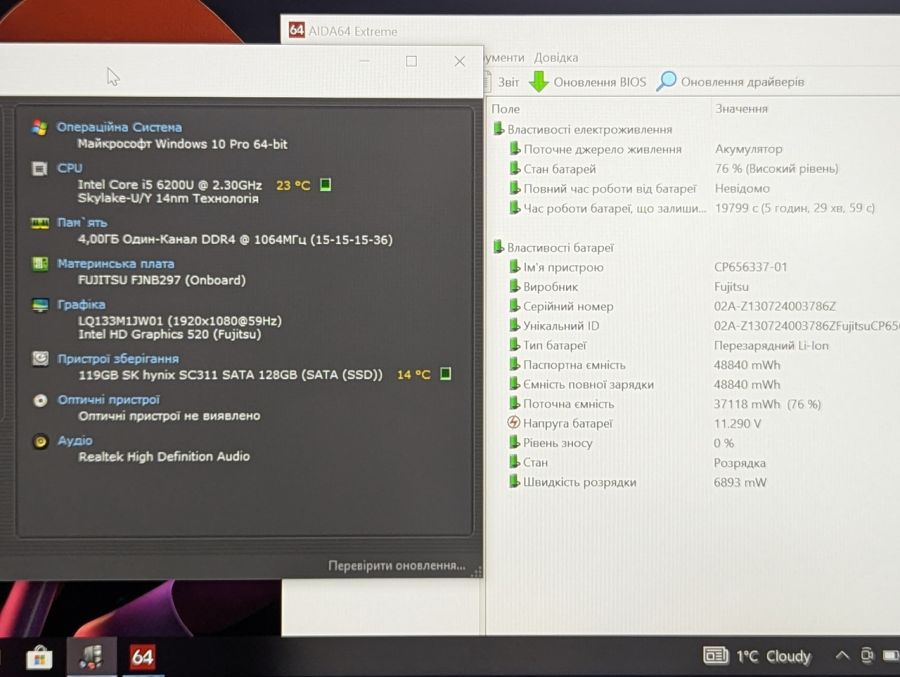This screenshot has width=900, height=677.
Task: Click the 11.290 V voltage value
Action: [737, 424]
